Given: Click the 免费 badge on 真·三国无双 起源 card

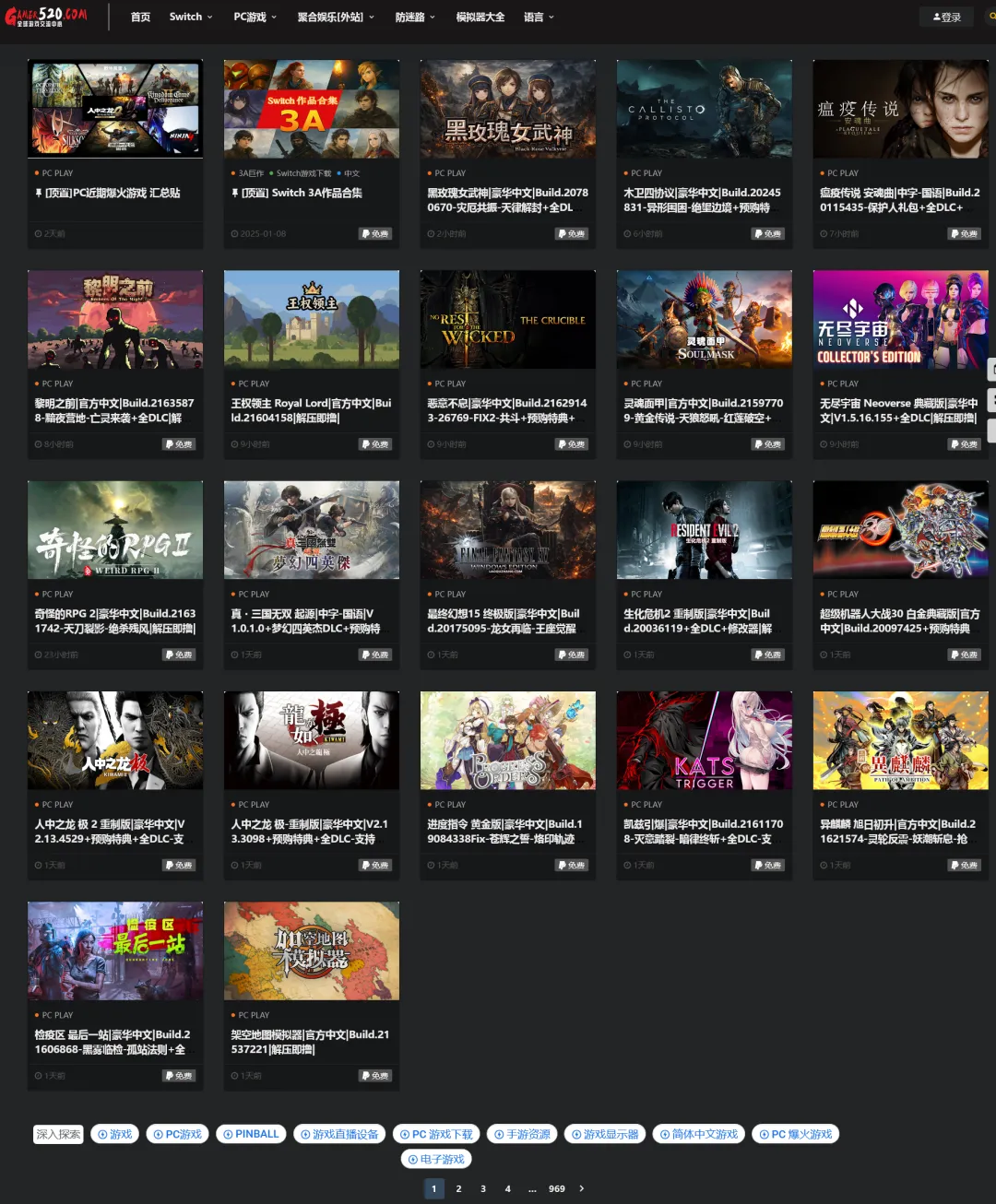Looking at the screenshot, I should [x=375, y=655].
